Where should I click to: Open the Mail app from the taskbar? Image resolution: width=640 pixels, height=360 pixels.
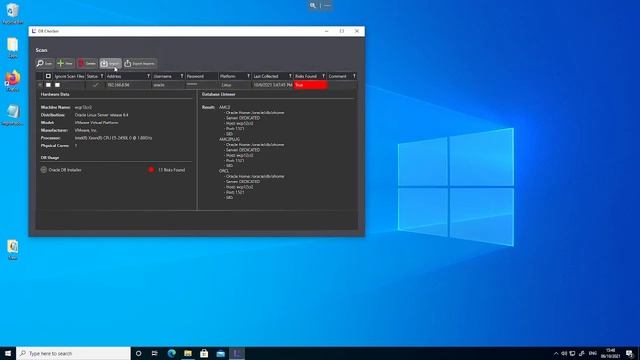click(x=221, y=353)
